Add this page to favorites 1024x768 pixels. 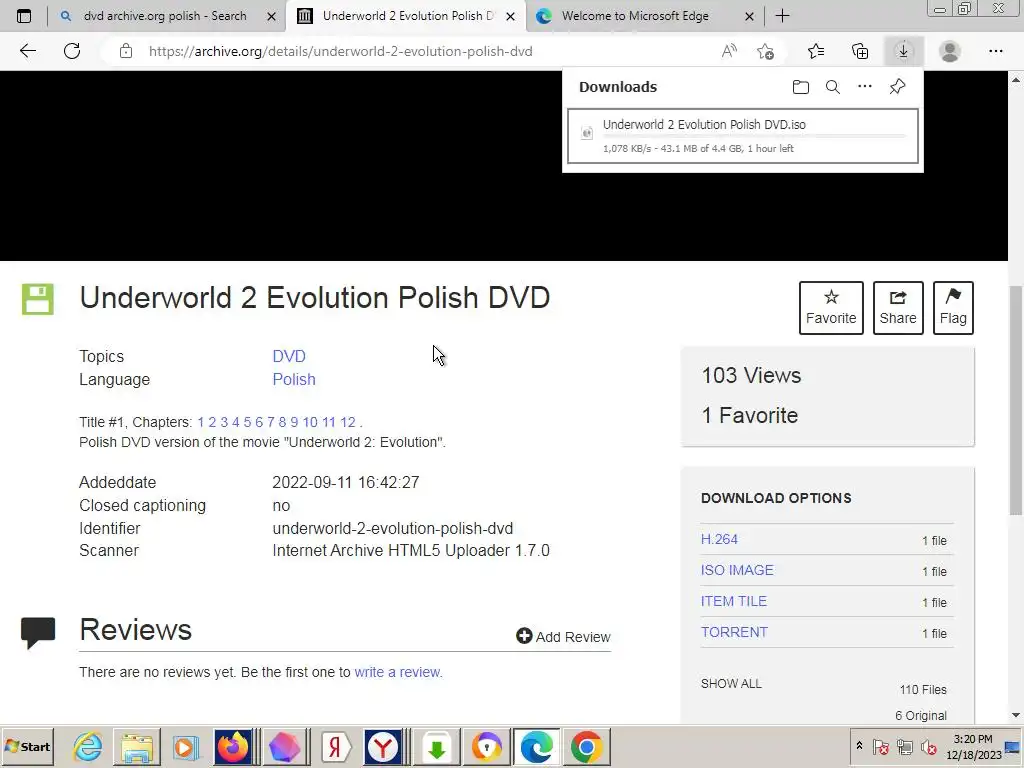click(x=765, y=51)
